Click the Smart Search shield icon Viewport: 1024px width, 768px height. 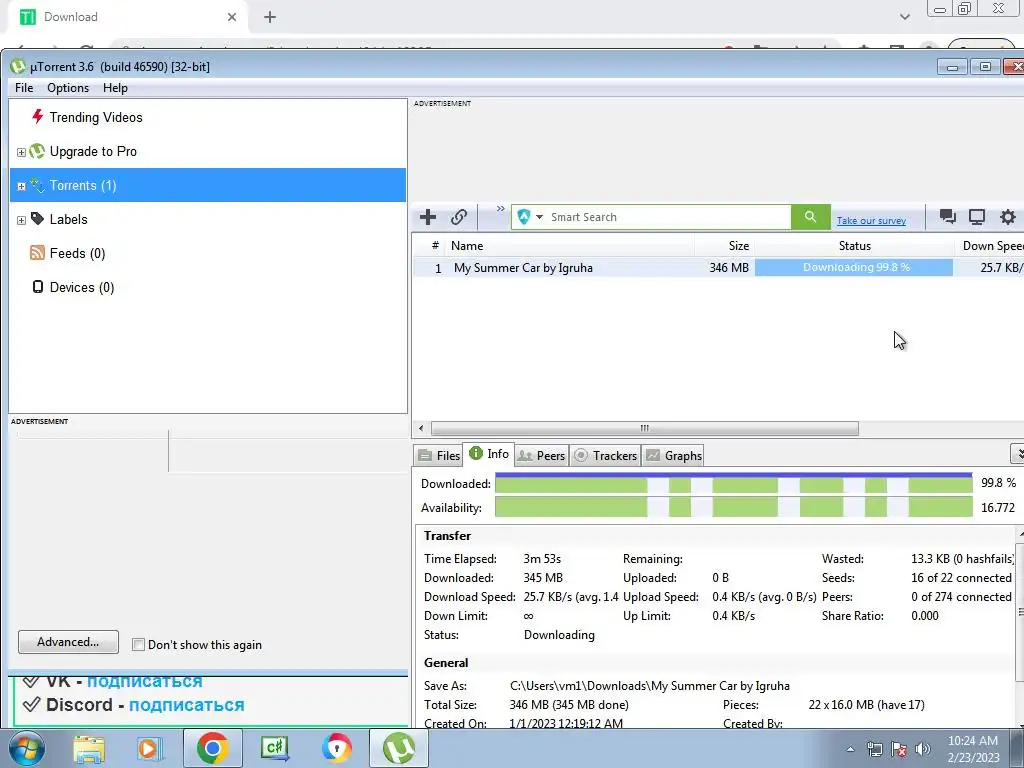(x=524, y=217)
